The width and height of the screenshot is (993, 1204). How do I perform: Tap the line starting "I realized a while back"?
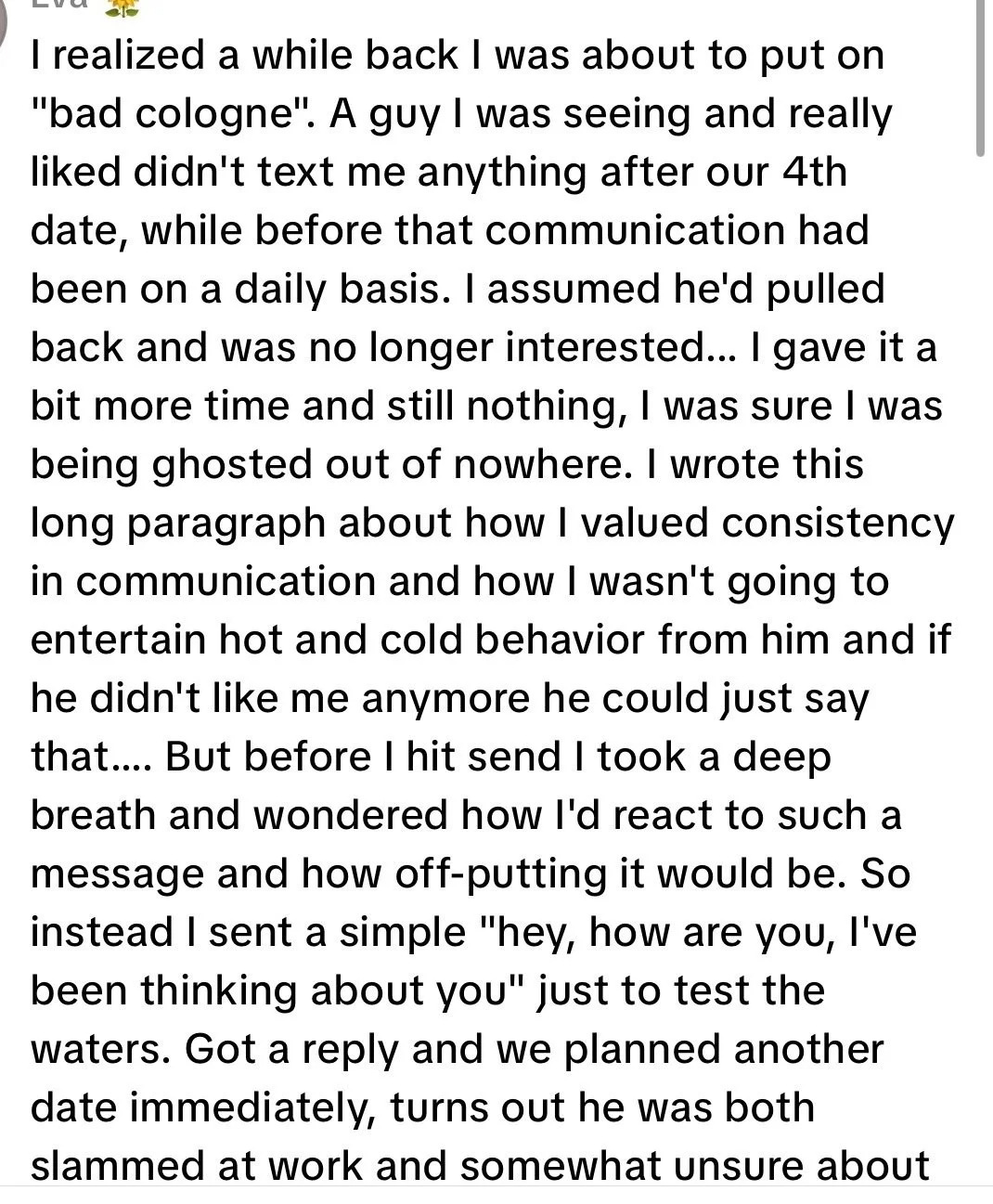coord(458,56)
